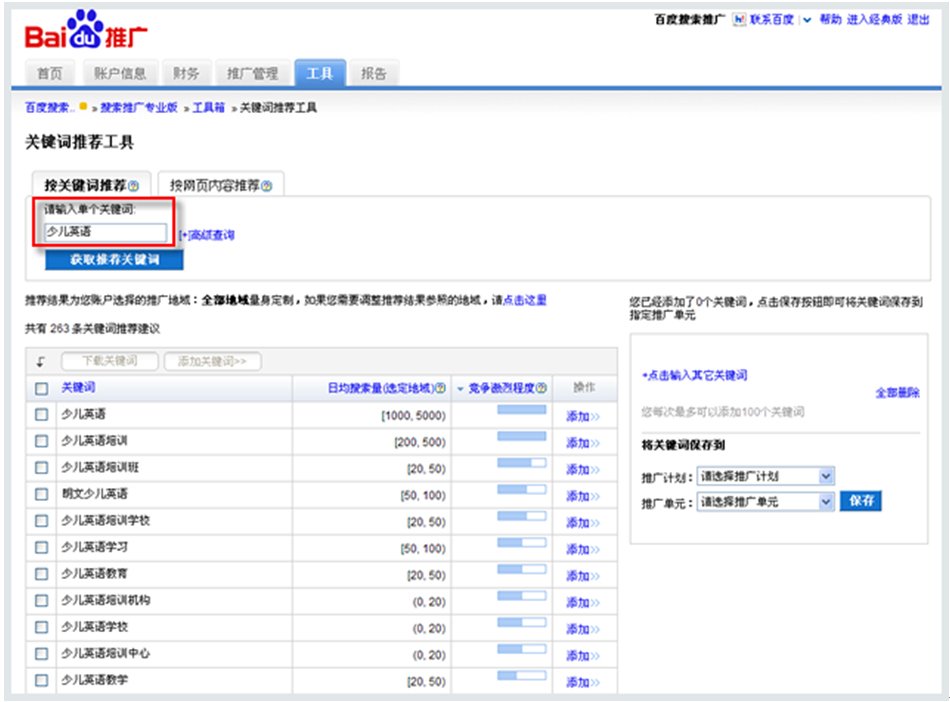Click the 保存 button
Screen dimensions: 950x702
tap(861, 501)
